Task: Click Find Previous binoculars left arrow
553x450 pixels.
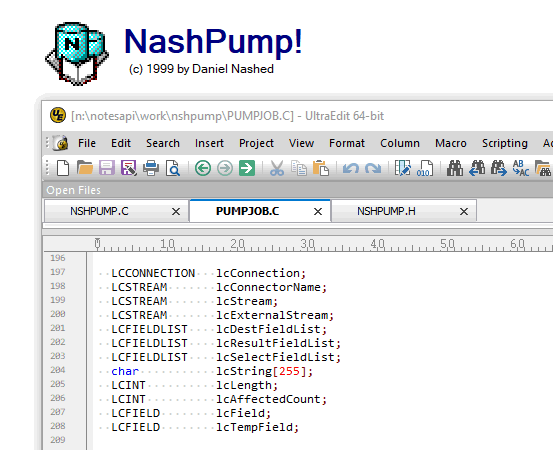Action: click(x=477, y=168)
